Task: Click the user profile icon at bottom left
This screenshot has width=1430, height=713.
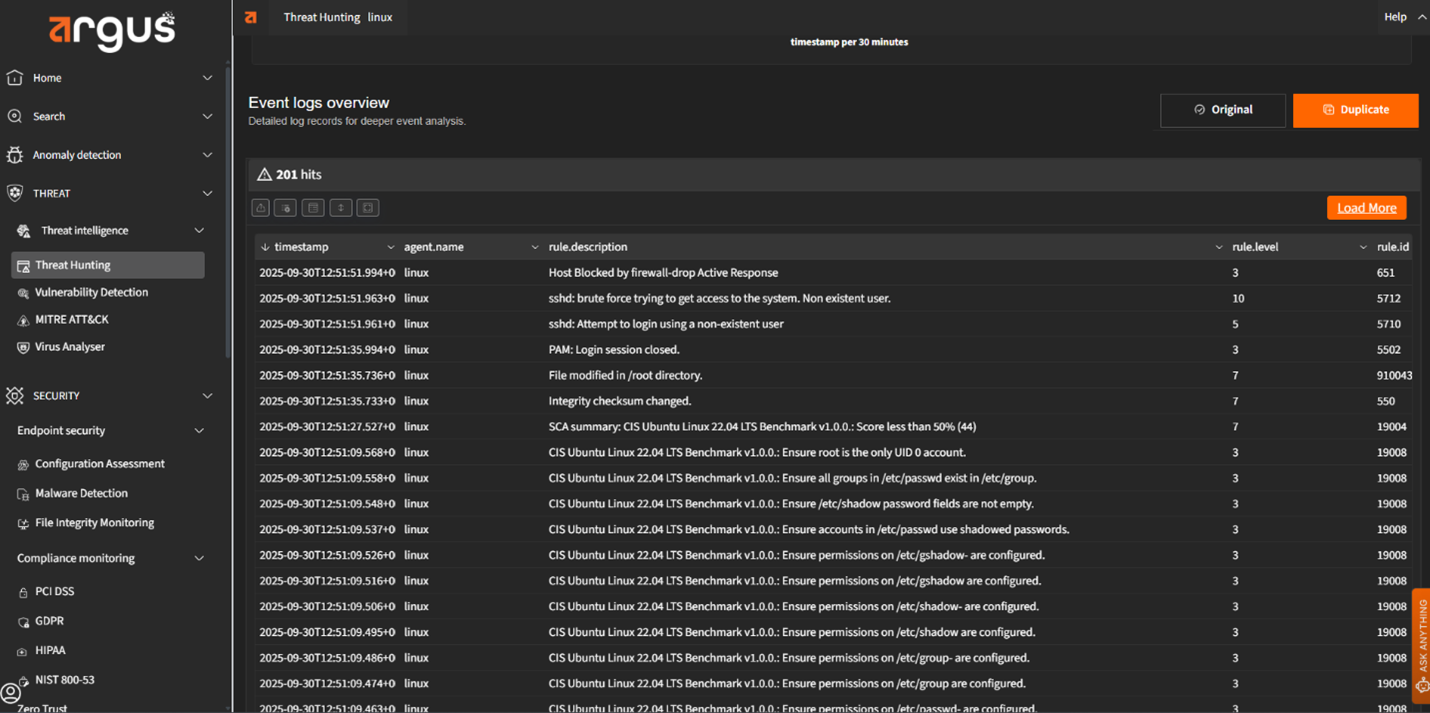Action: point(11,692)
